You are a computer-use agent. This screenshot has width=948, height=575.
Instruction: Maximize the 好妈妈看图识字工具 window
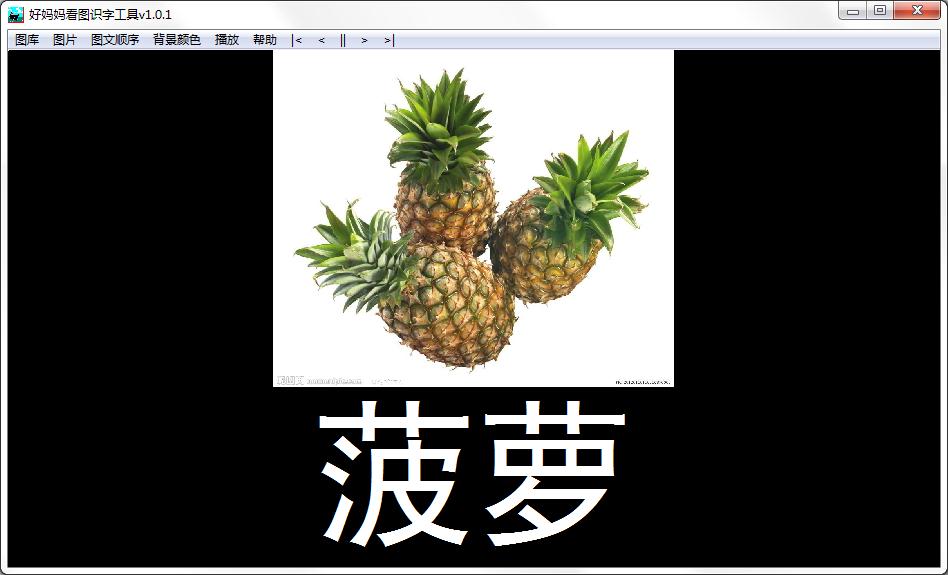pyautogui.click(x=880, y=11)
